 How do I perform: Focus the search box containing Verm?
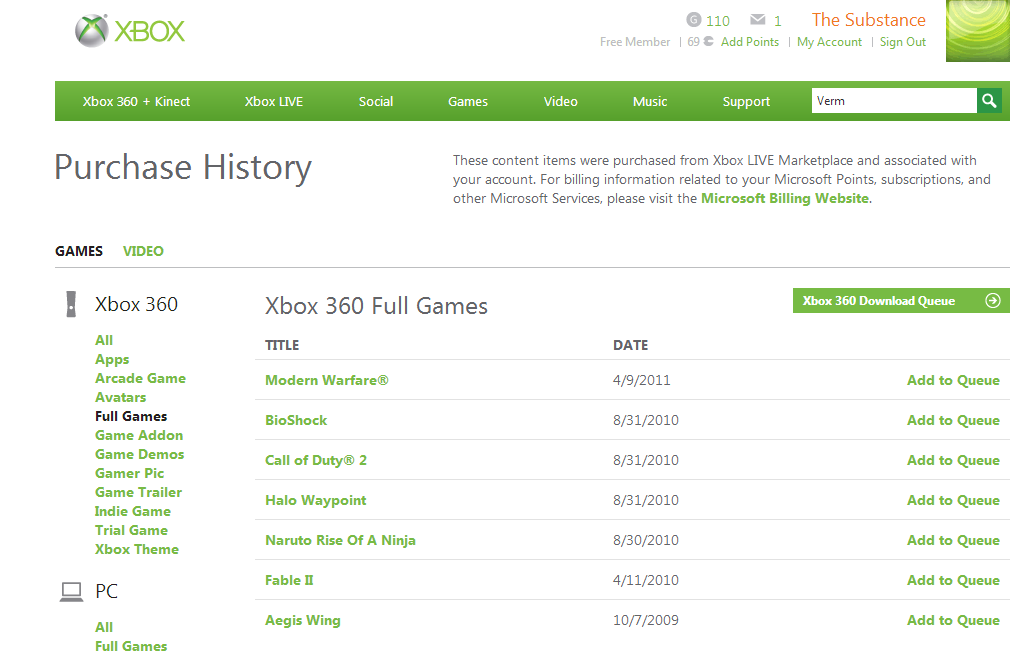point(894,101)
